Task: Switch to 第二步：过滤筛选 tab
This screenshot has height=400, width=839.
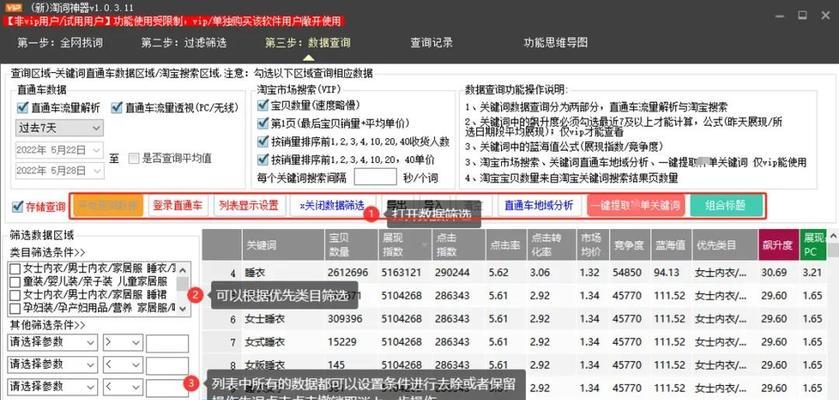Action: [x=184, y=43]
